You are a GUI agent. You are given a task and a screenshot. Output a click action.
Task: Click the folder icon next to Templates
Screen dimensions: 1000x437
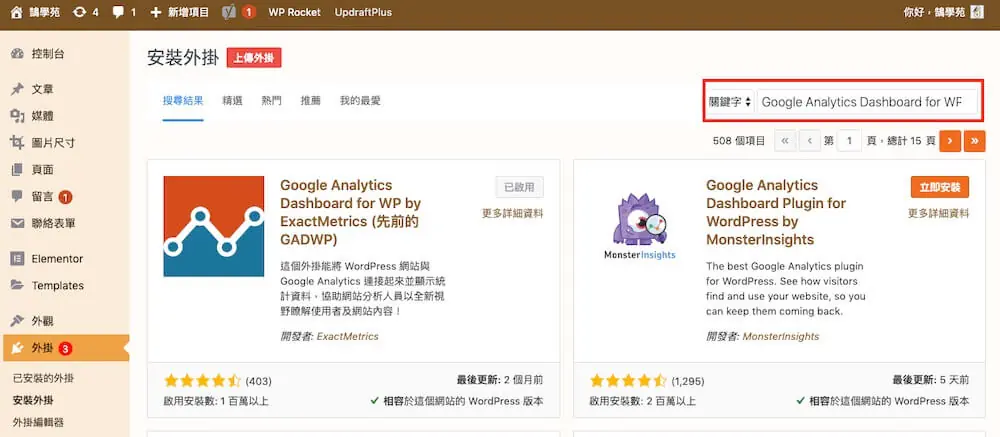pyautogui.click(x=17, y=285)
